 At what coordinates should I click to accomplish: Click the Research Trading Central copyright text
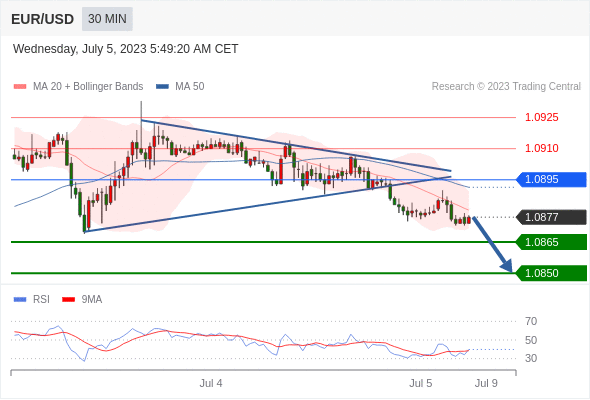tap(506, 87)
